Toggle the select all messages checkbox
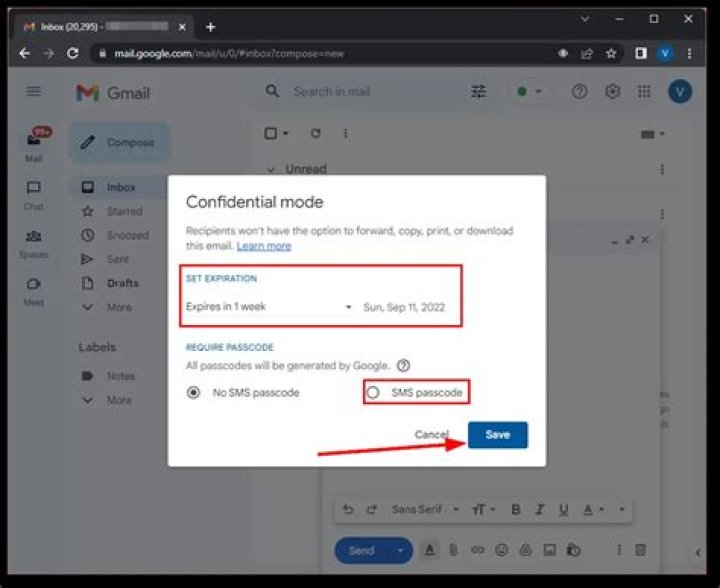Screen dimensions: 720x588 click(270, 134)
